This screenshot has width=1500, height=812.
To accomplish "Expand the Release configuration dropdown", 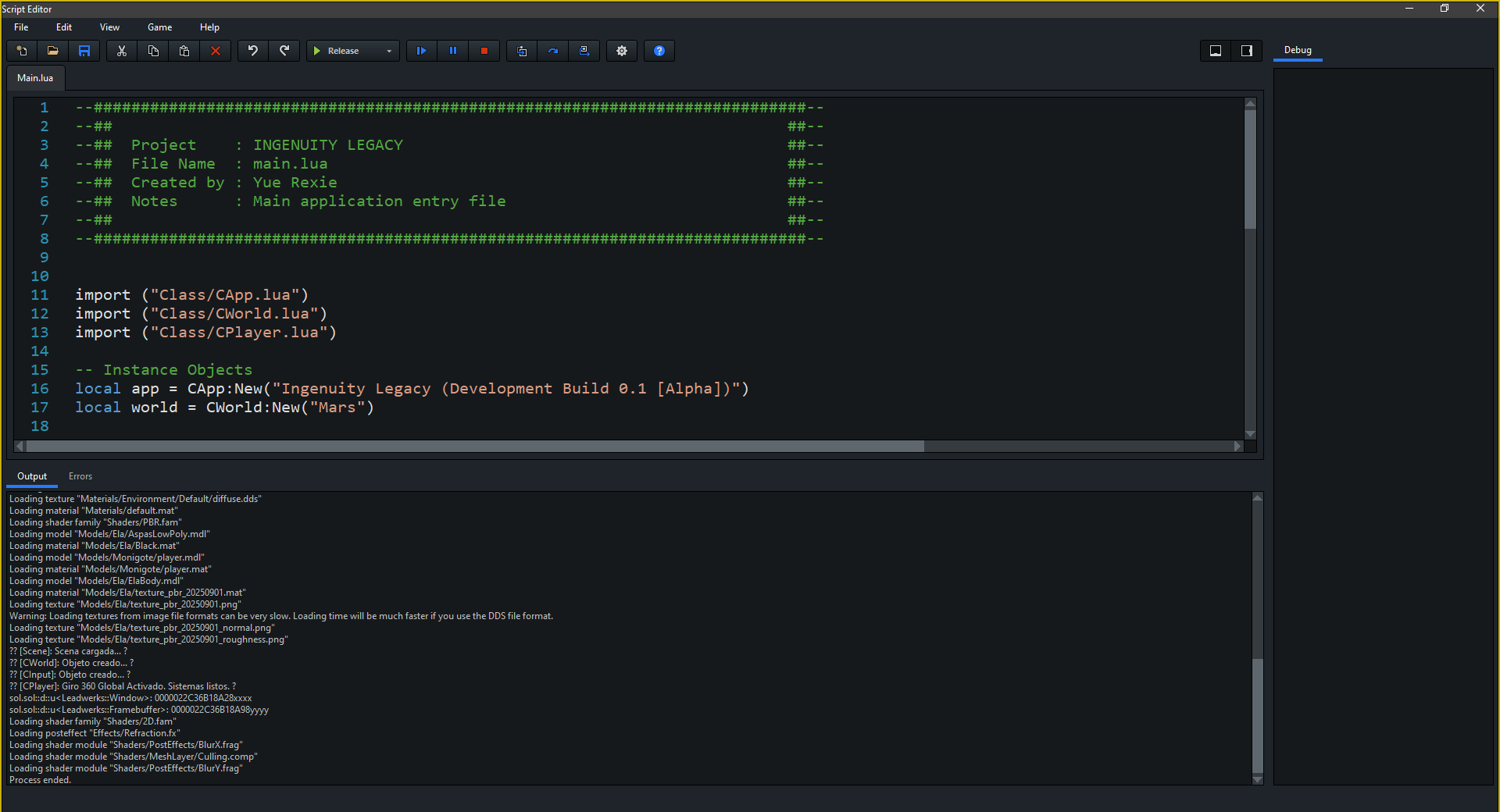I will (x=388, y=51).
